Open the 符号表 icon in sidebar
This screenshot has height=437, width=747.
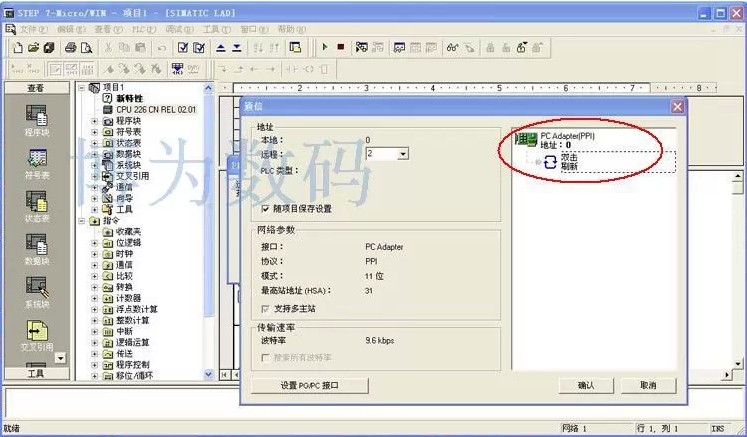[36, 162]
